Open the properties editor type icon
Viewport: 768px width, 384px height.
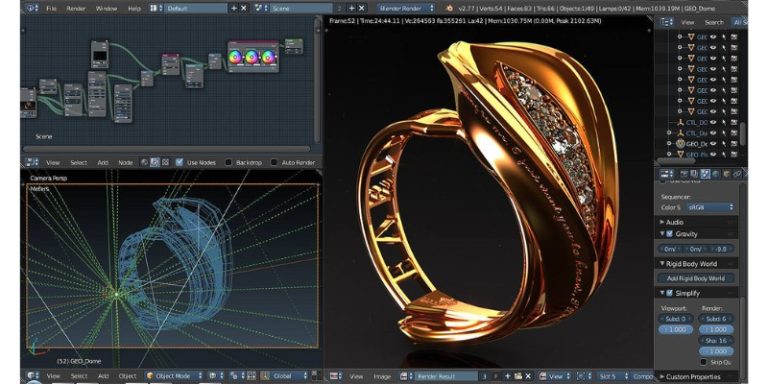point(667,173)
